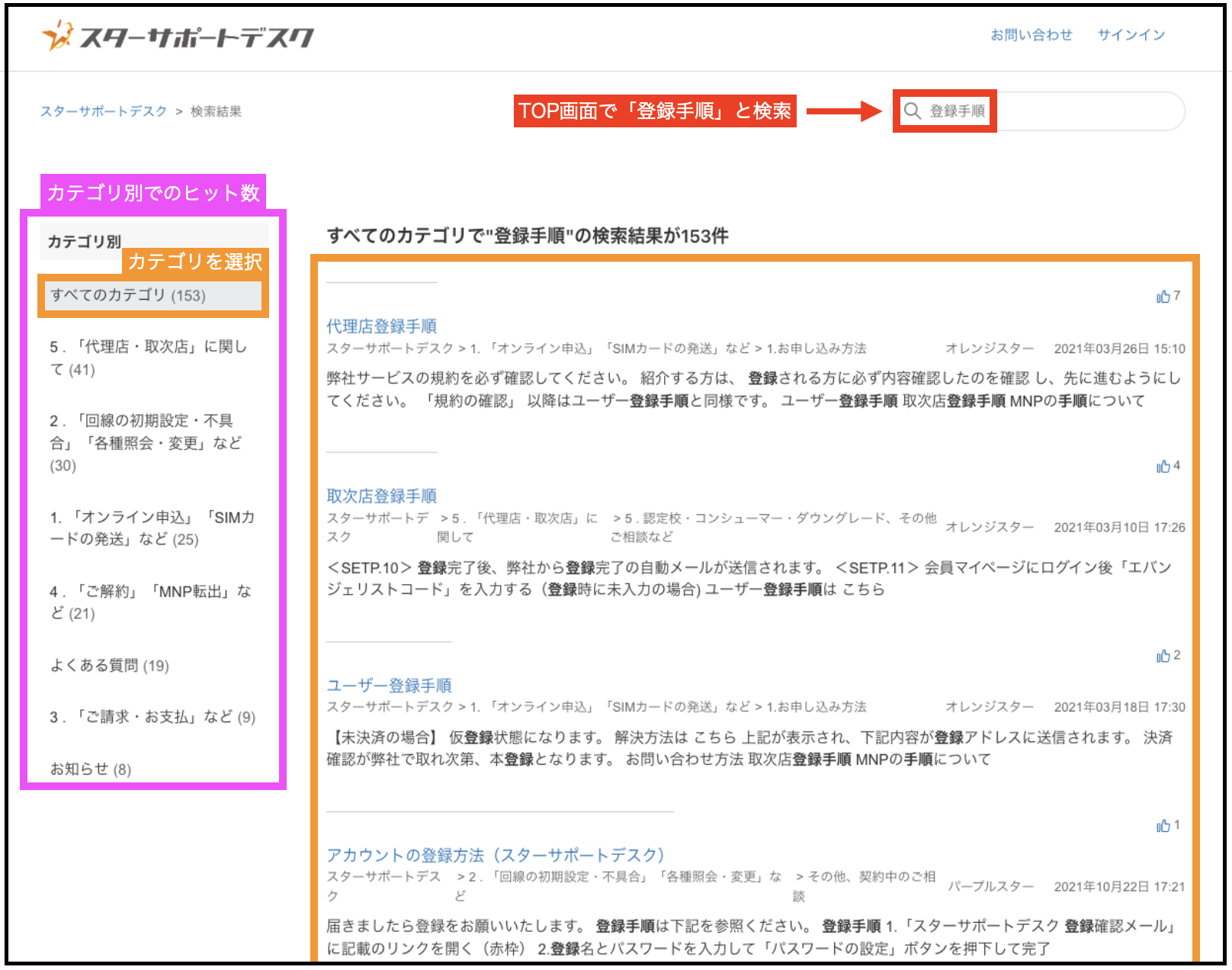Open the お問い合わせ menu item
This screenshot has width=1232, height=970.
coord(1031,34)
